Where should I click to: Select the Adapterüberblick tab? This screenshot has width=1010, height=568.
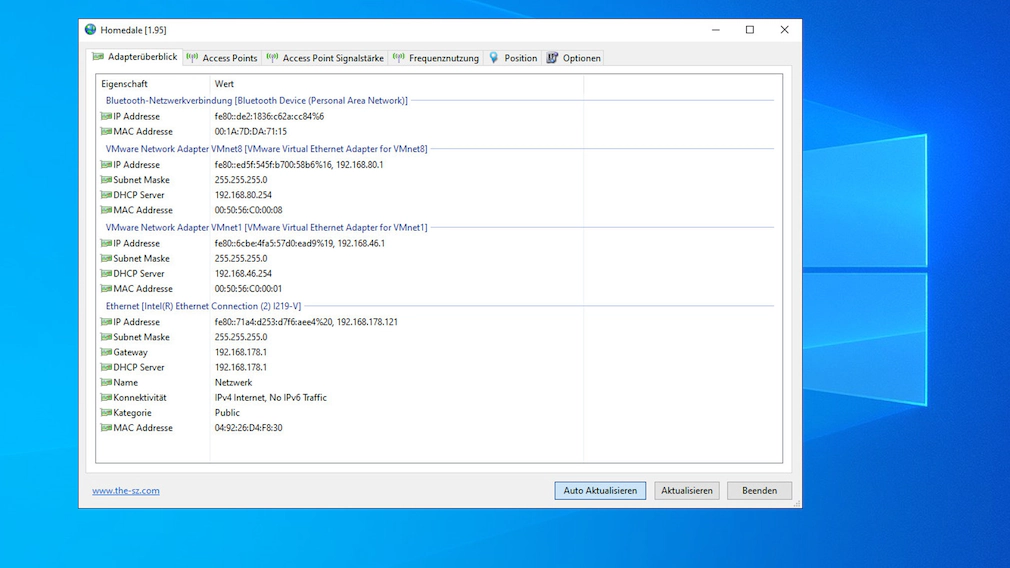(x=135, y=57)
